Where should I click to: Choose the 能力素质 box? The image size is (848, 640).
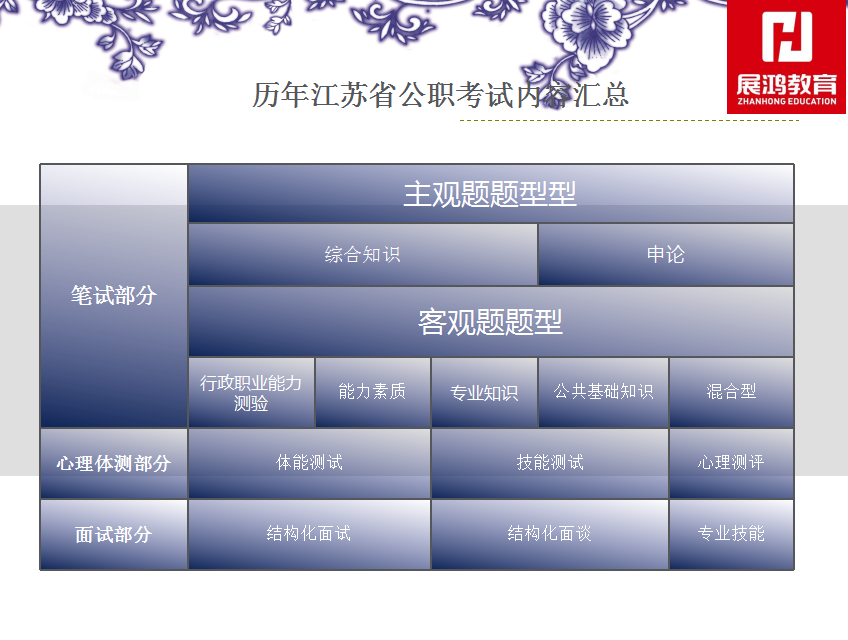pyautogui.click(x=372, y=392)
